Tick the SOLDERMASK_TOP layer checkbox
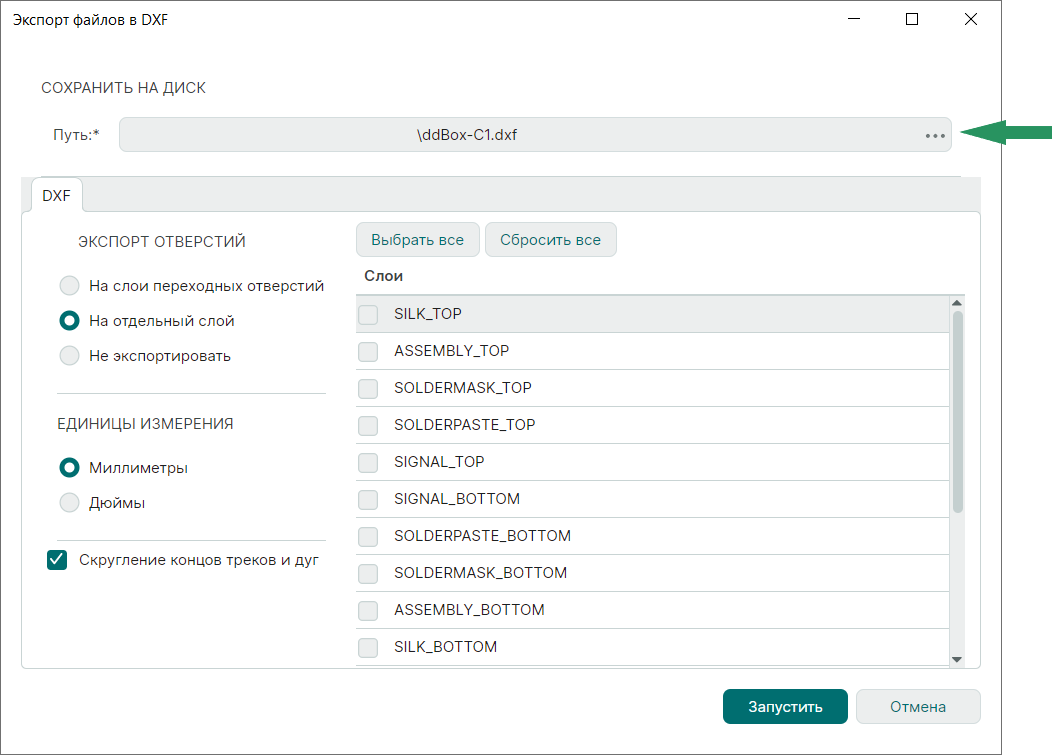 click(368, 388)
